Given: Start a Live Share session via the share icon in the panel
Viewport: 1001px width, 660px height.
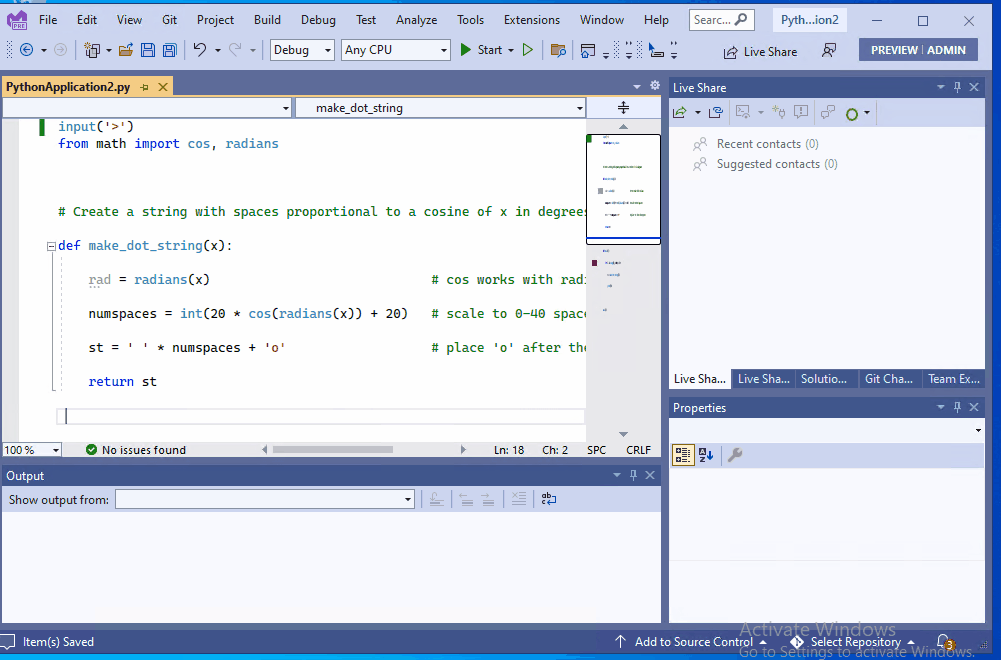Looking at the screenshot, I should pos(680,112).
